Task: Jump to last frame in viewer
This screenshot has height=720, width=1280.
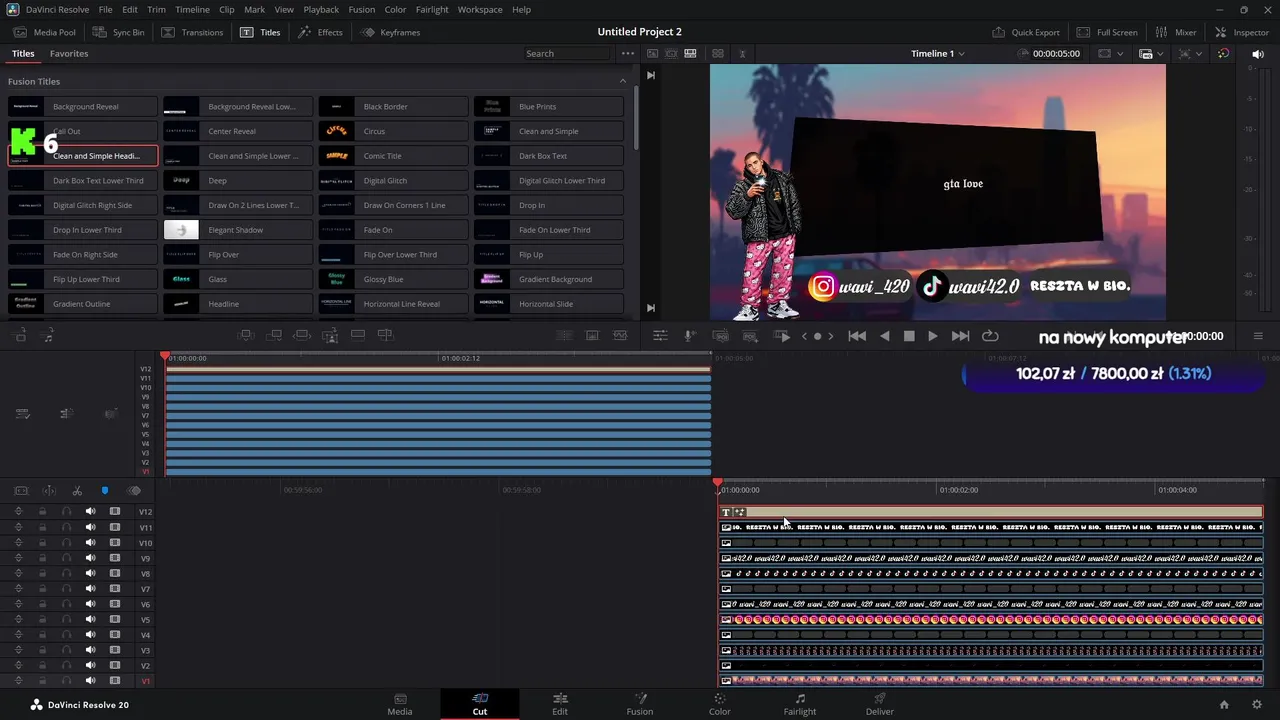Action: (960, 336)
